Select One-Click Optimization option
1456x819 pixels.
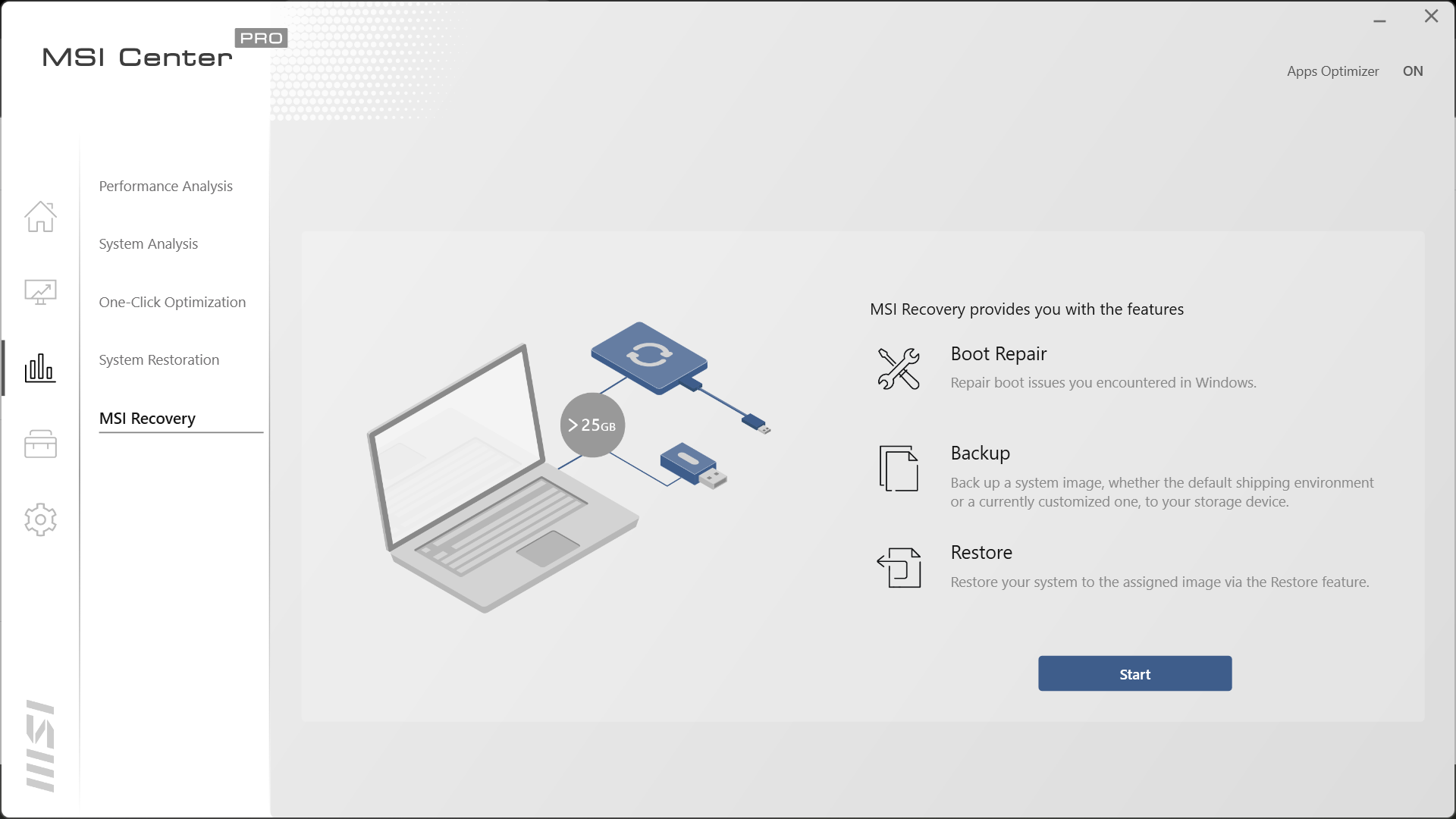point(172,301)
